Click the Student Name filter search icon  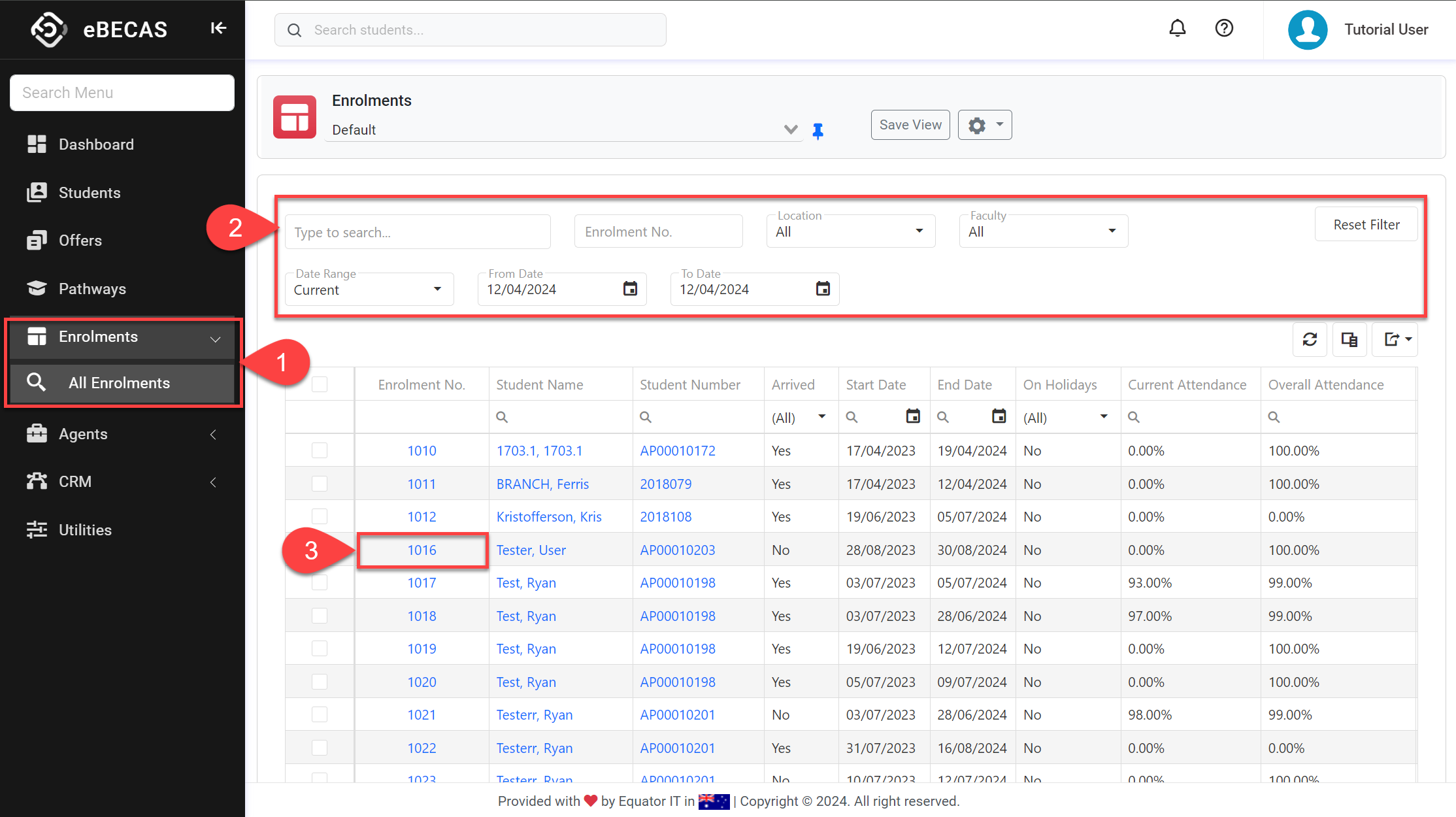tap(502, 417)
